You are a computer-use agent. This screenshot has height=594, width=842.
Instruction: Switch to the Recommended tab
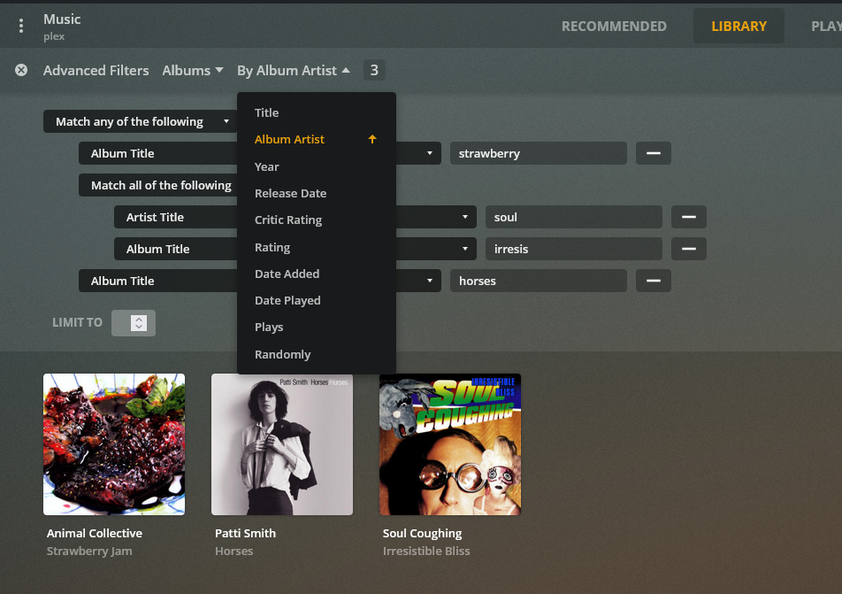[614, 26]
